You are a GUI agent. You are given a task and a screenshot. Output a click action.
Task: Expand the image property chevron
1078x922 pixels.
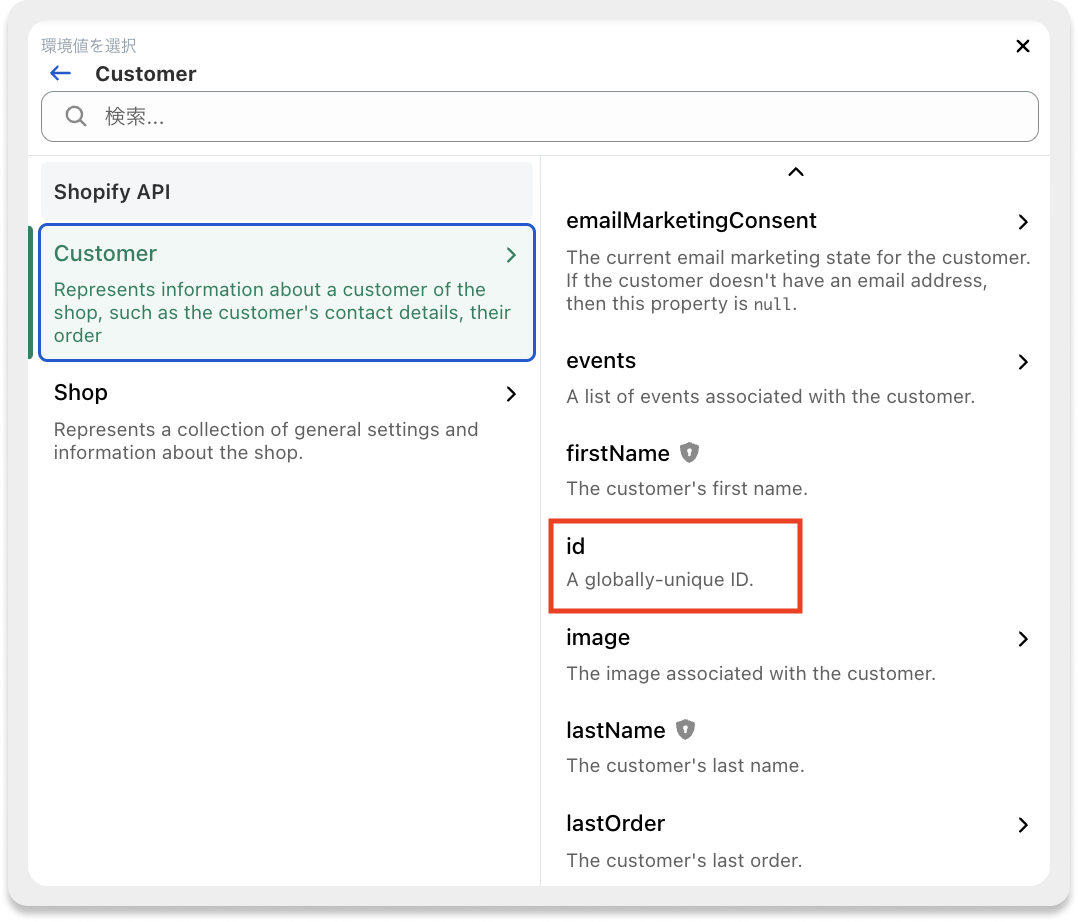(x=1022, y=639)
